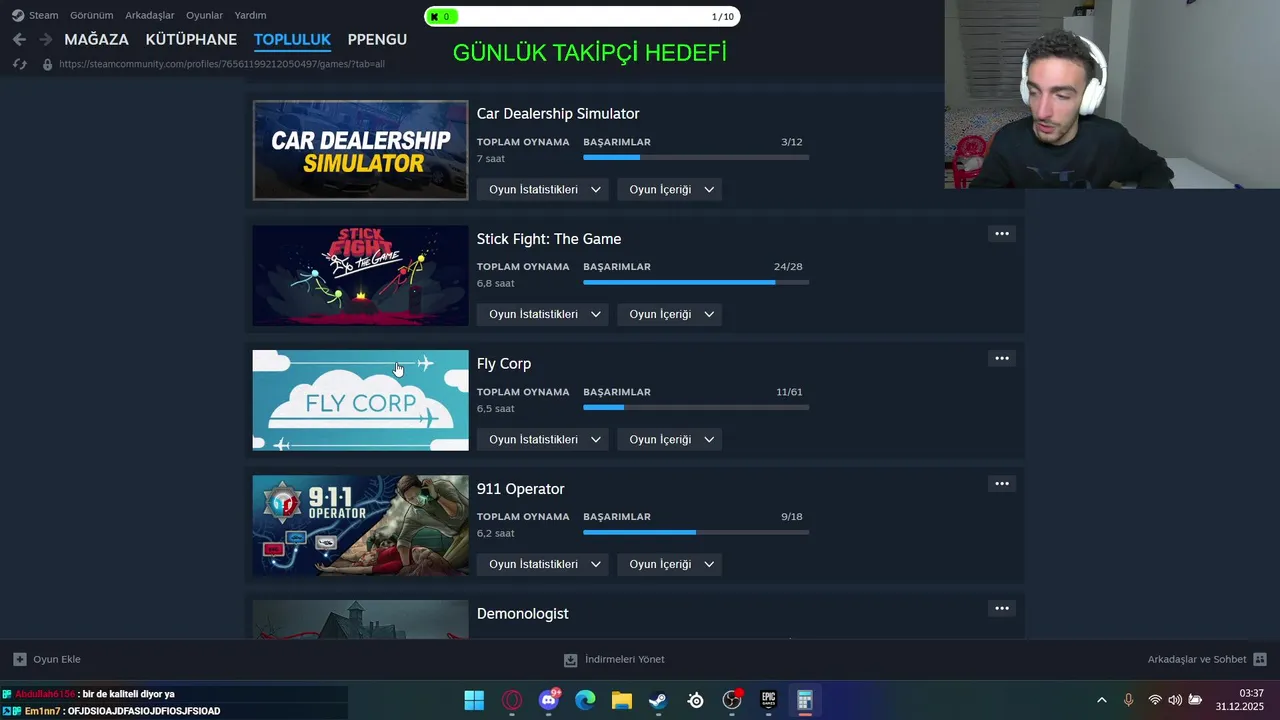Image resolution: width=1280 pixels, height=720 pixels.
Task: Open more options for 911 Operator
Action: click(1001, 484)
